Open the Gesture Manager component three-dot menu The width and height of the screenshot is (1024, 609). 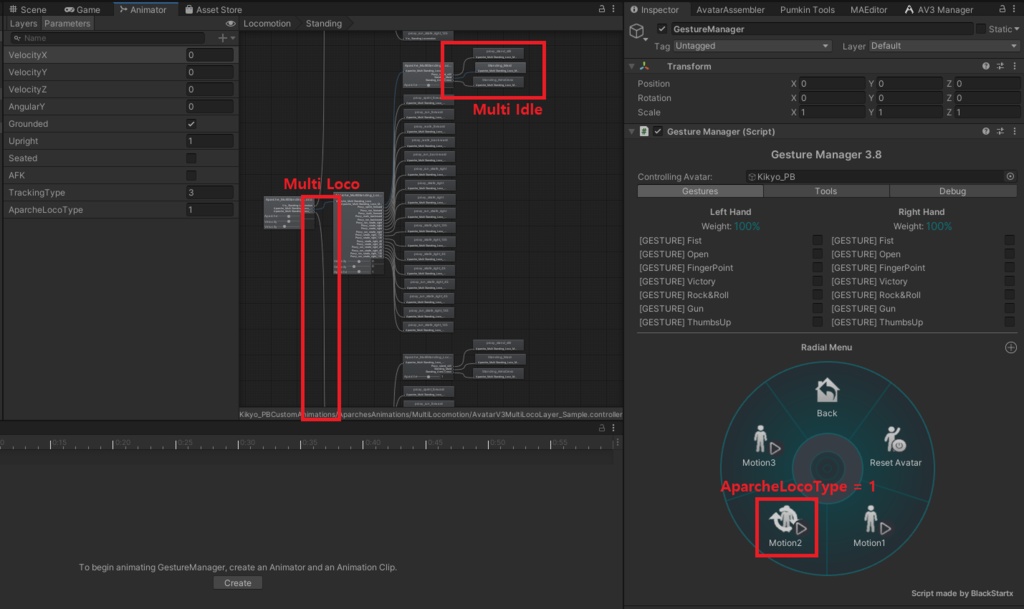1015,131
